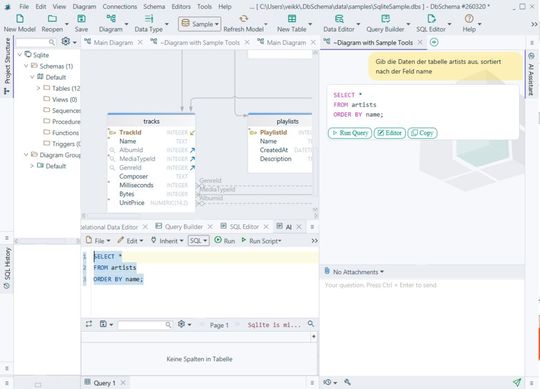Click the Description column in playlists table

pyautogui.click(x=276, y=159)
